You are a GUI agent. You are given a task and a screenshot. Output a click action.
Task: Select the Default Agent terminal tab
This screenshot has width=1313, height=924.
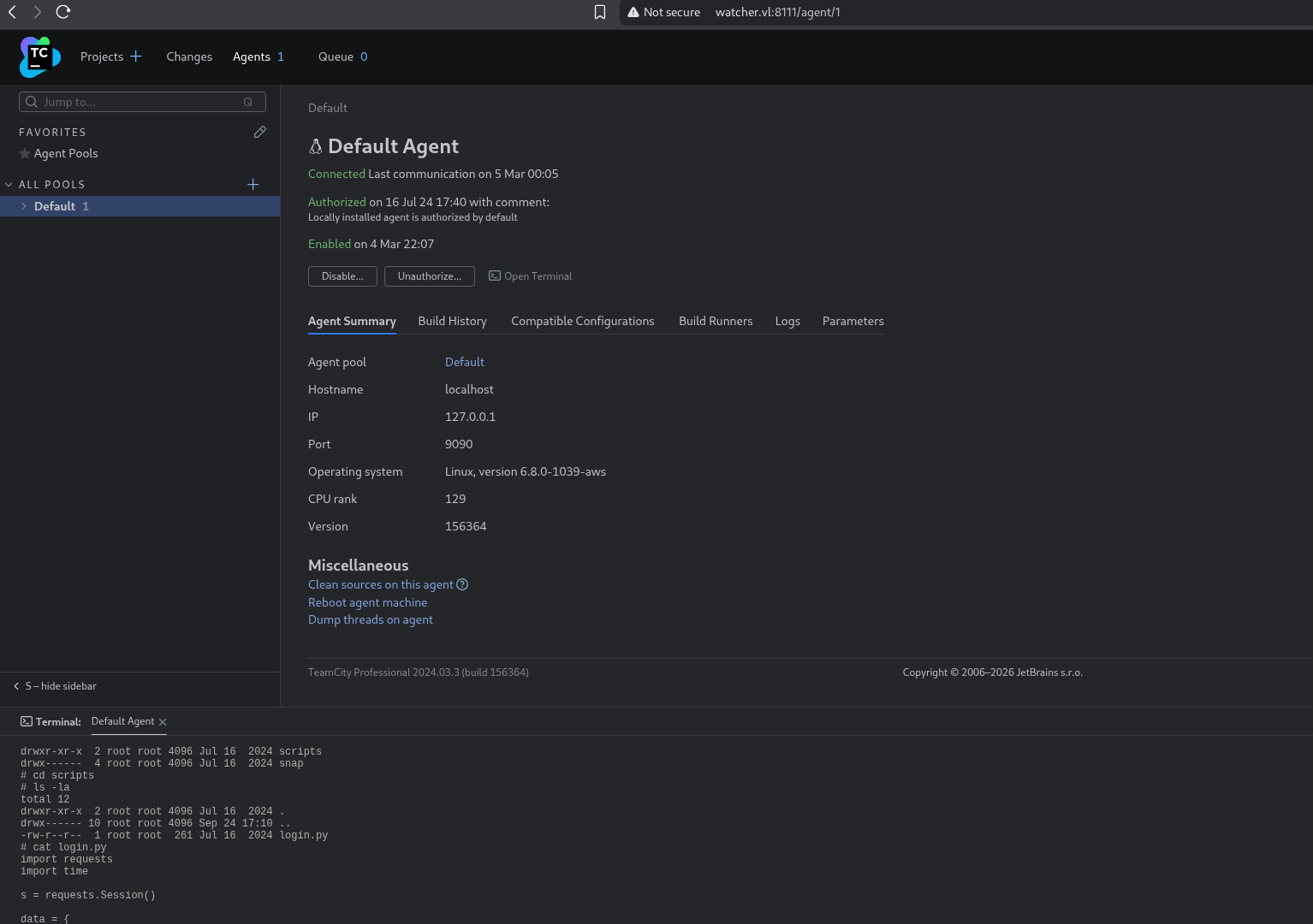(123, 721)
